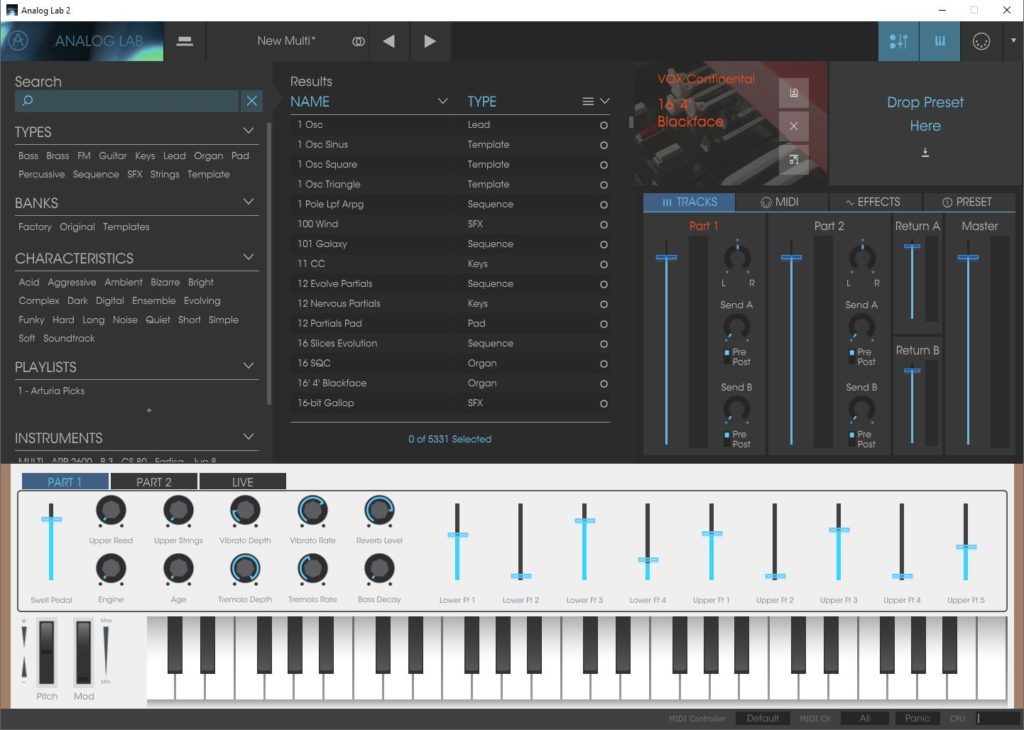Image resolution: width=1024 pixels, height=730 pixels.
Task: Switch to the EFFECTS tab
Action: pyautogui.click(x=874, y=202)
